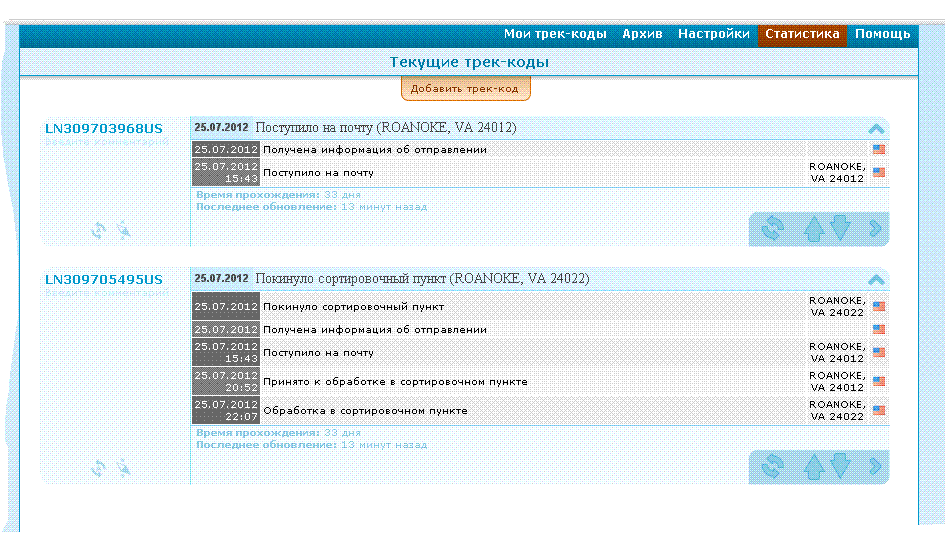Collapse the LN309703968US tracking details
Screen dimensions: 945x545
876,129
